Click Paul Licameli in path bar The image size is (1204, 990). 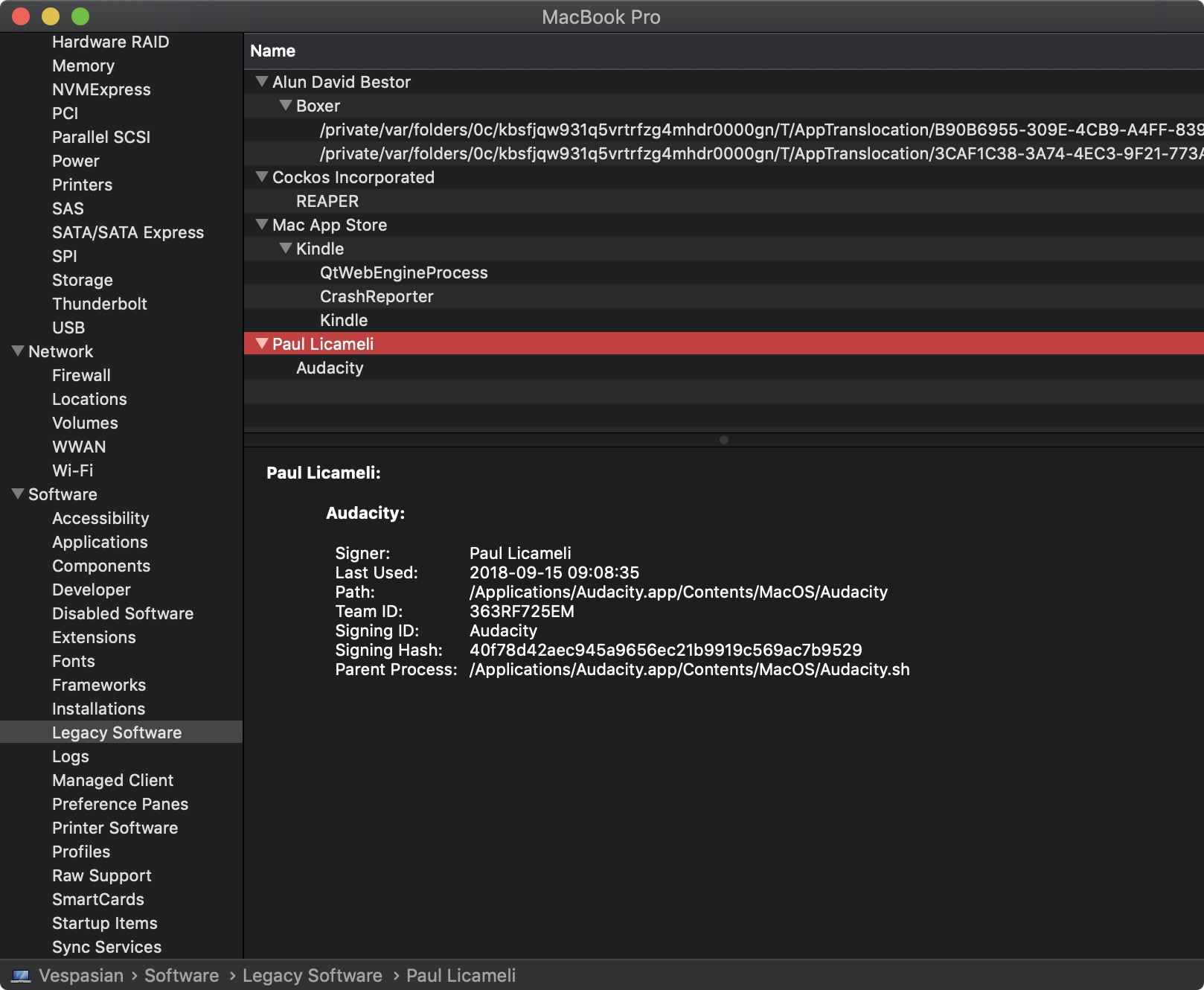[461, 975]
